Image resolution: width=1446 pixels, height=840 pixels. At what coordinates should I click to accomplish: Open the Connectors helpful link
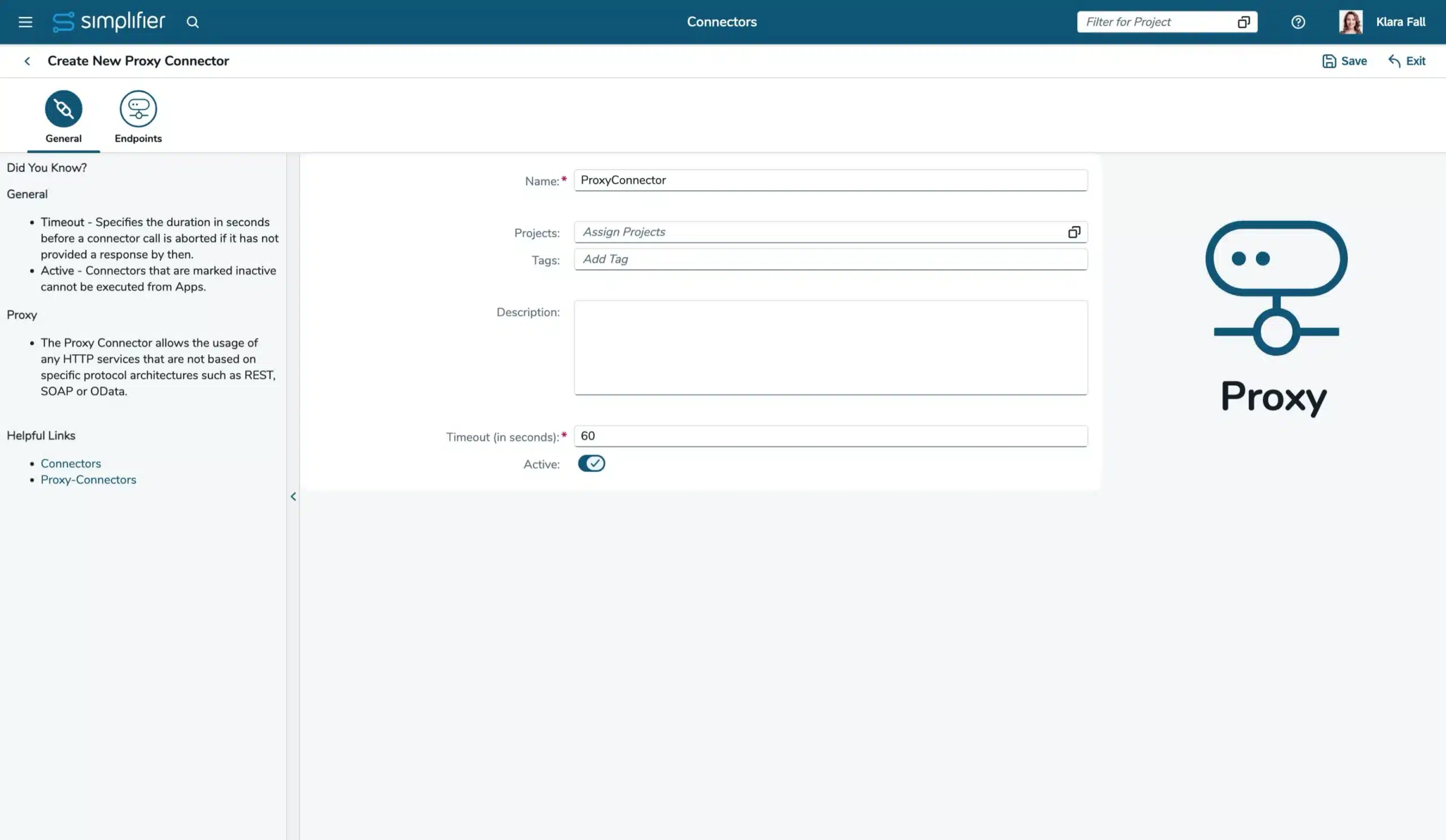tap(71, 463)
